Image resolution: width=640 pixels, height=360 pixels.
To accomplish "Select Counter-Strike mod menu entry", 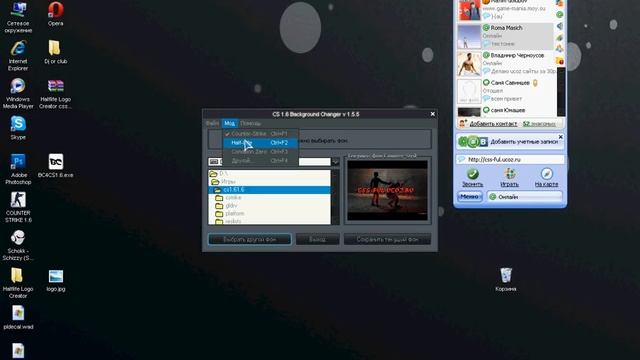I will pos(260,133).
